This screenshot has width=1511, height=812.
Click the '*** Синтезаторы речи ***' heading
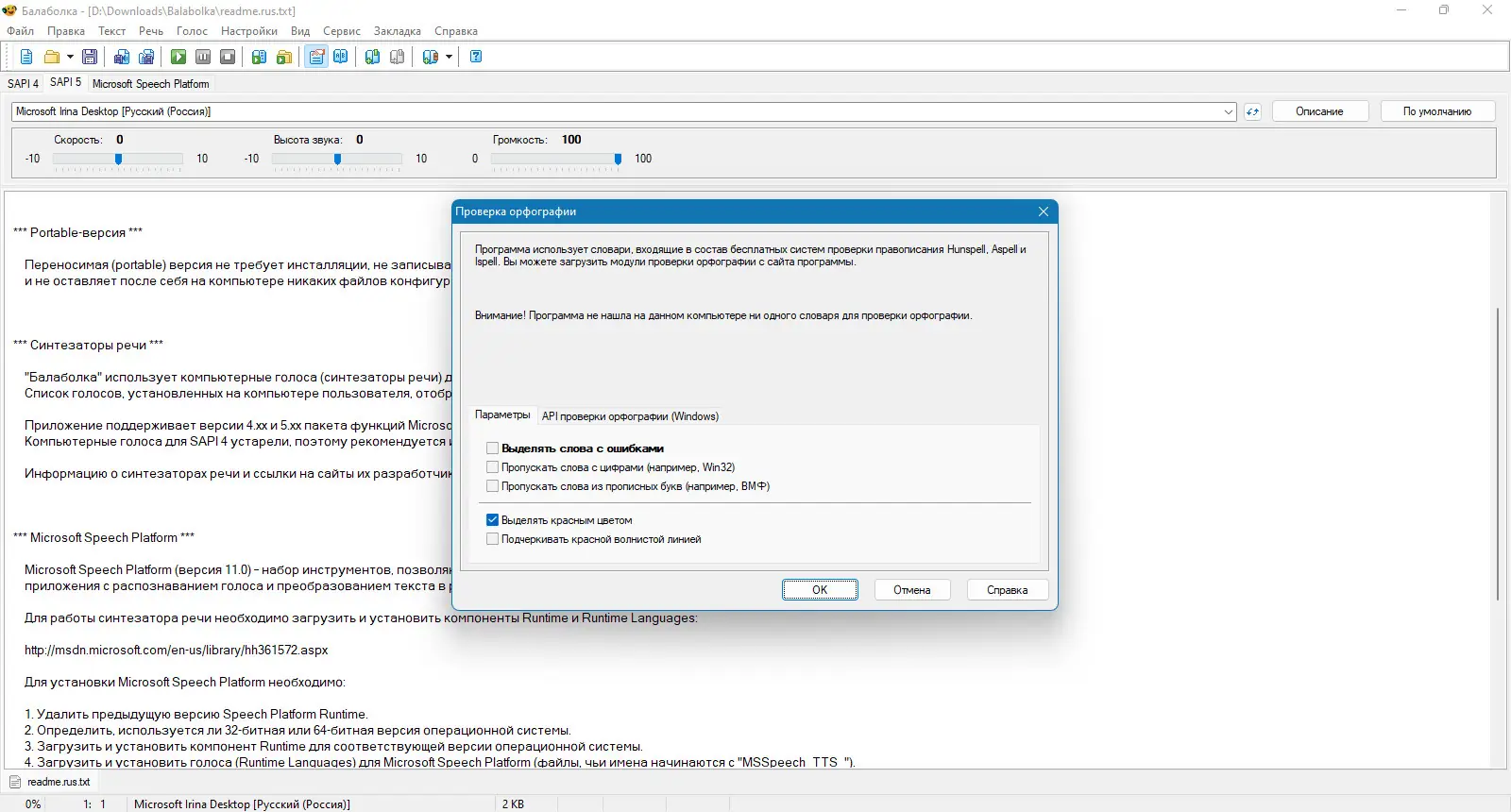tap(88, 346)
